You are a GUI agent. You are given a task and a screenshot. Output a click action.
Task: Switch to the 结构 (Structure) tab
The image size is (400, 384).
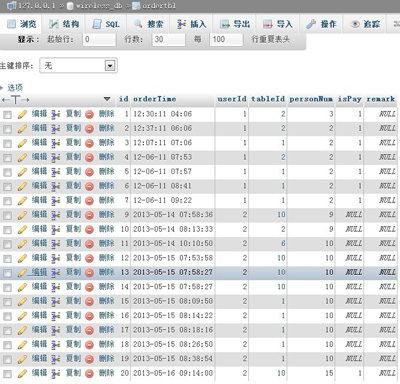(x=64, y=24)
